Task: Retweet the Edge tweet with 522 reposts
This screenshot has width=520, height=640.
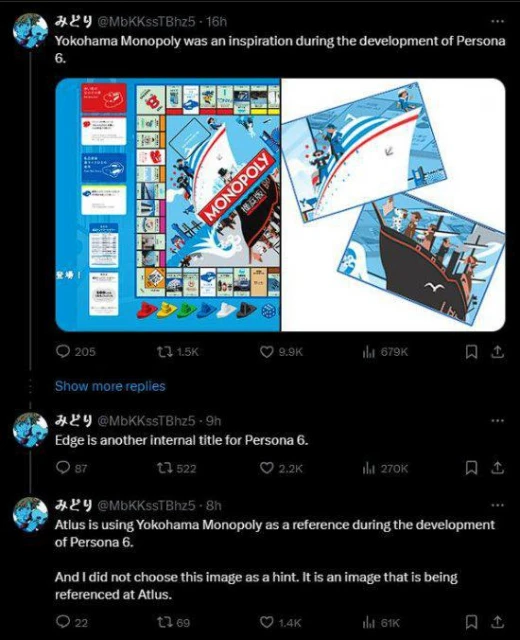Action: coord(164,468)
